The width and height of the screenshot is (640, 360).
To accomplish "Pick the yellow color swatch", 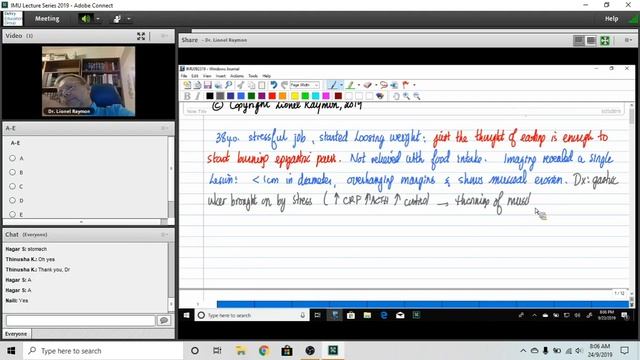I will tap(295, 96).
